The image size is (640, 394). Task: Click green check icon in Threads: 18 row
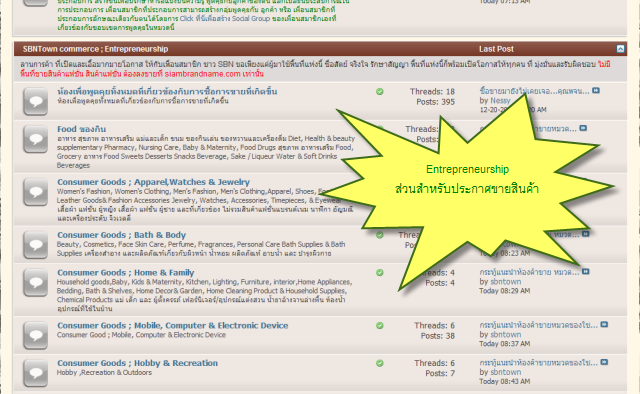(380, 91)
